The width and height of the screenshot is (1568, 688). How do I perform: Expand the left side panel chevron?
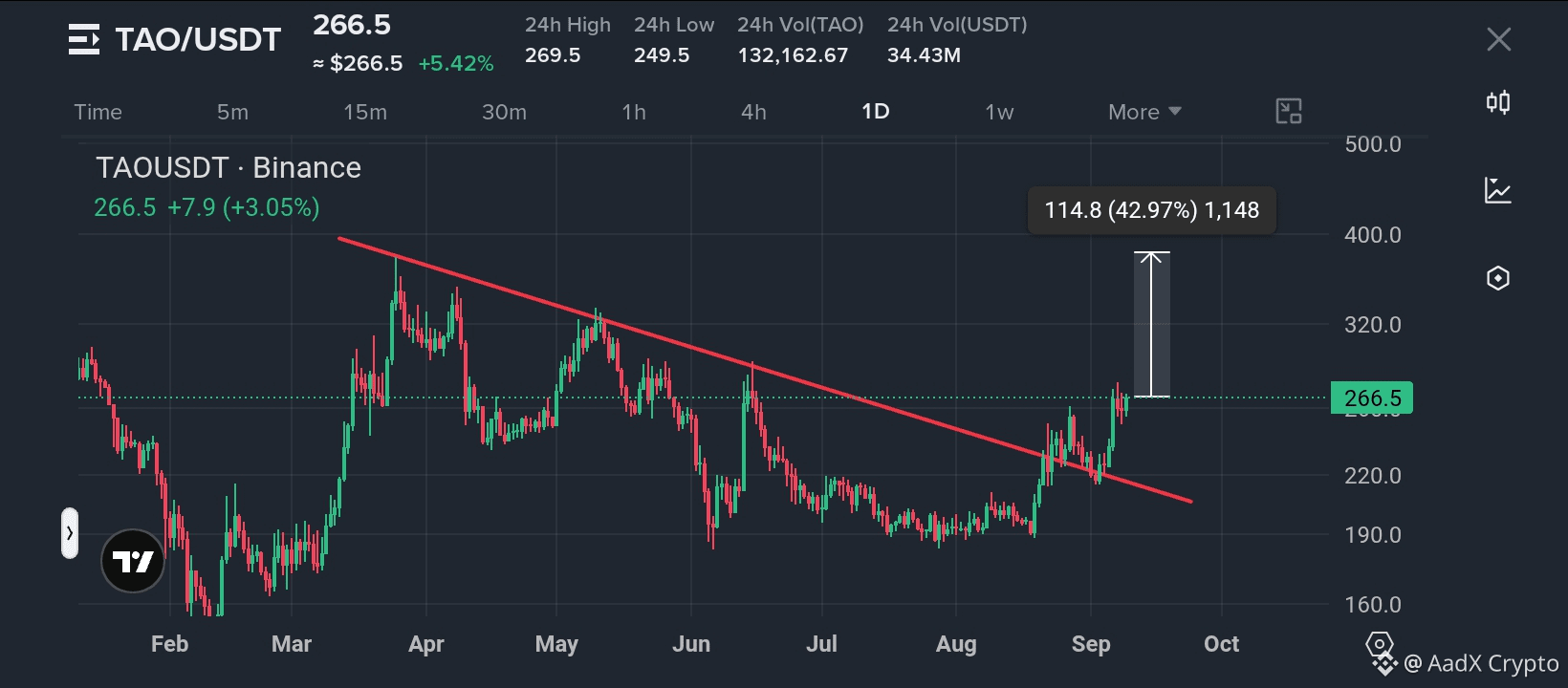(70, 533)
